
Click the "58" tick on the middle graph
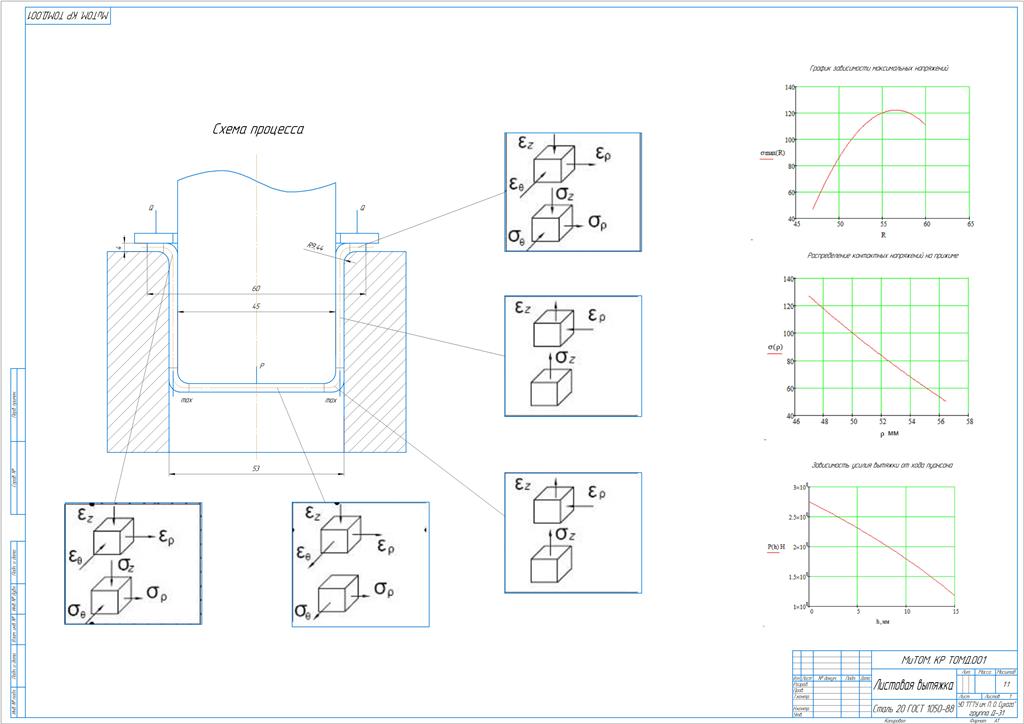click(969, 421)
